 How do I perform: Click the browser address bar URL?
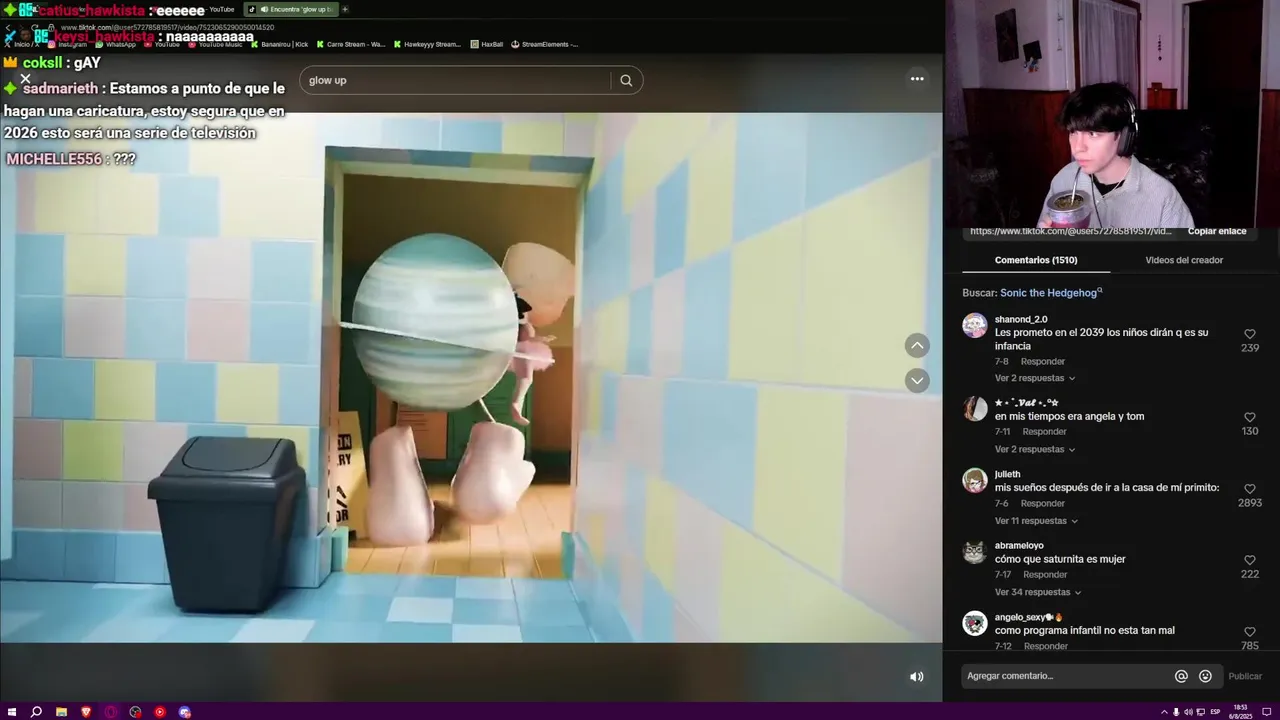click(x=167, y=27)
